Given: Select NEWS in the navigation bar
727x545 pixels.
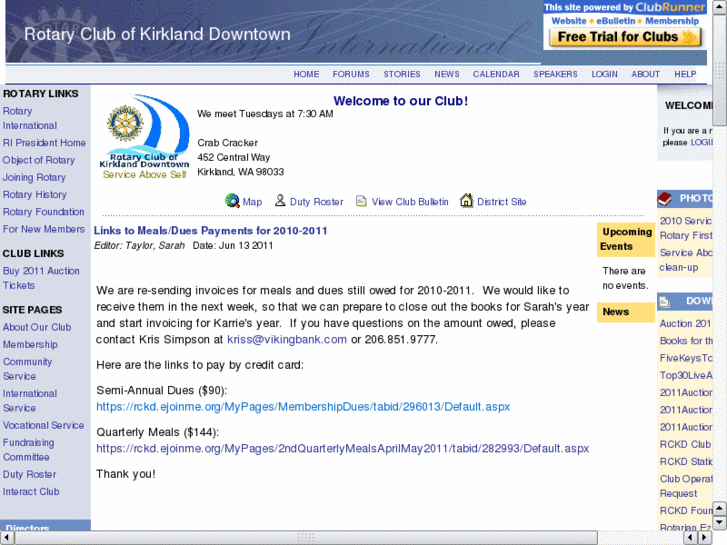Looking at the screenshot, I should pos(446,74).
